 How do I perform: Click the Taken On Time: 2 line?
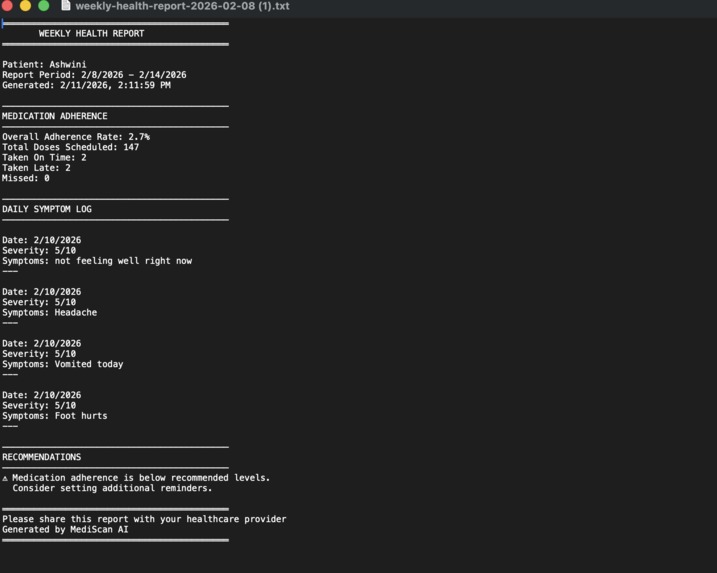pos(44,157)
